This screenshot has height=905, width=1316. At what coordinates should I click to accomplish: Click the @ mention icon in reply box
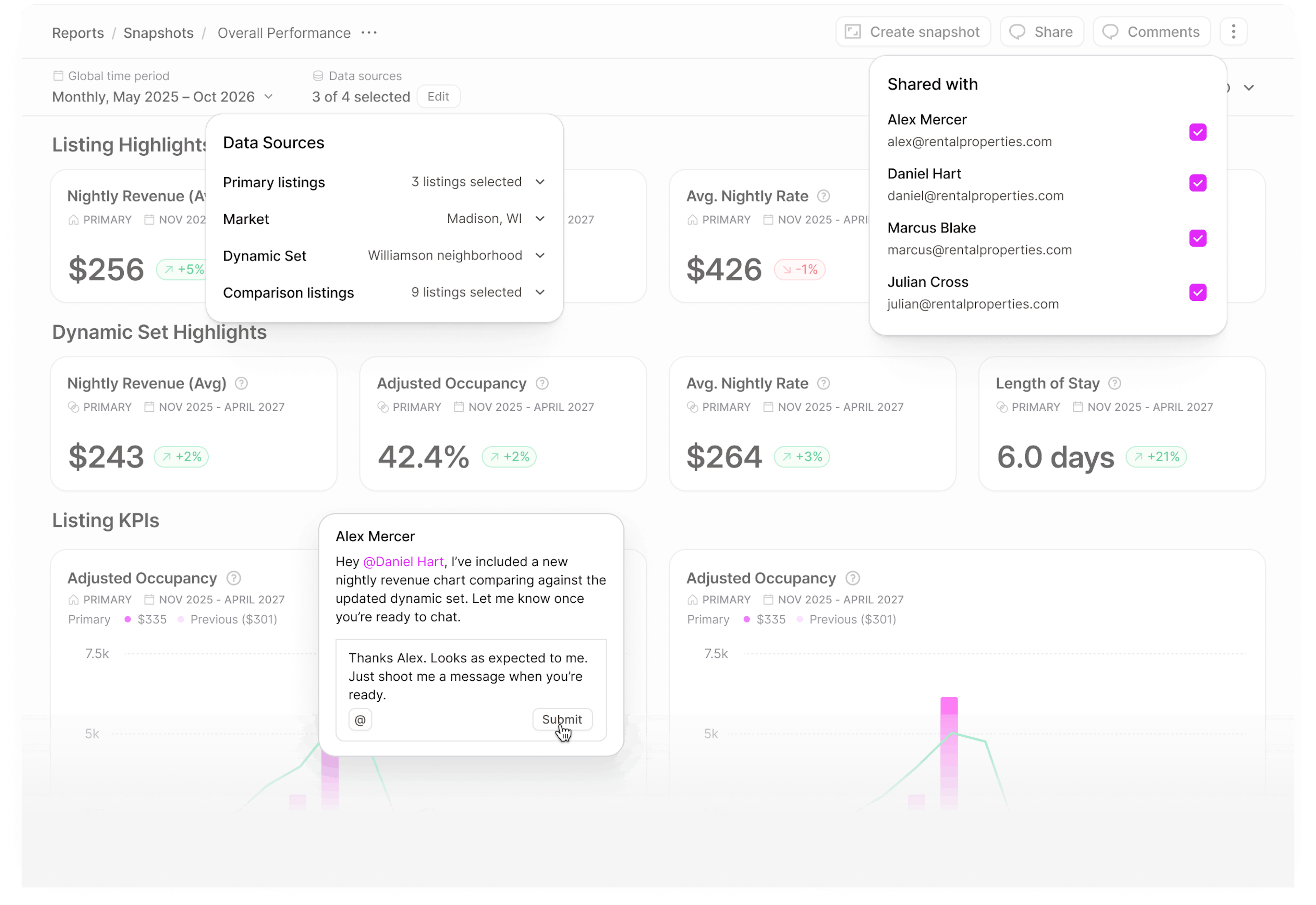tap(360, 720)
